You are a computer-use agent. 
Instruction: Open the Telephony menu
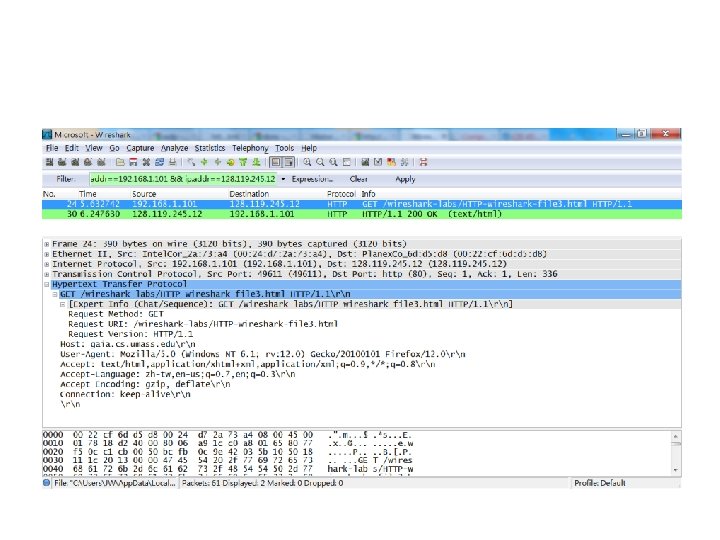click(x=250, y=148)
